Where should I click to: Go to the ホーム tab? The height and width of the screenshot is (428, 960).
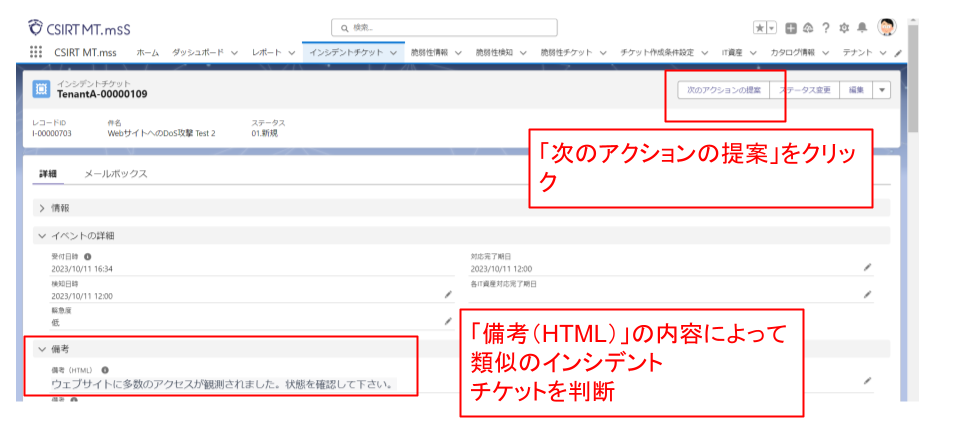[148, 53]
